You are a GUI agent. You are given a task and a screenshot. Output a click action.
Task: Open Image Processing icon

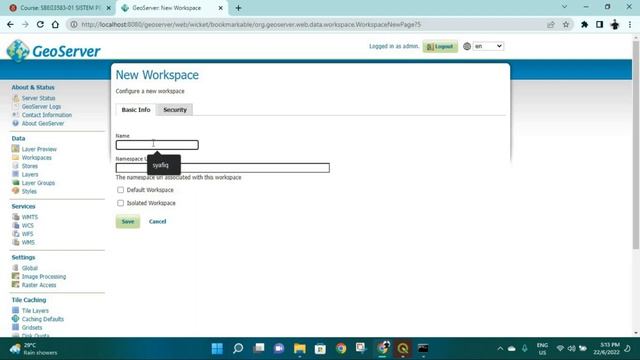(x=16, y=276)
